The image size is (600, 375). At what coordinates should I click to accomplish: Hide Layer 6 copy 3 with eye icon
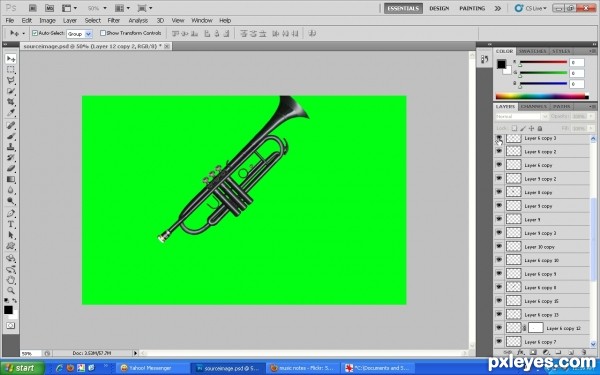pos(499,138)
